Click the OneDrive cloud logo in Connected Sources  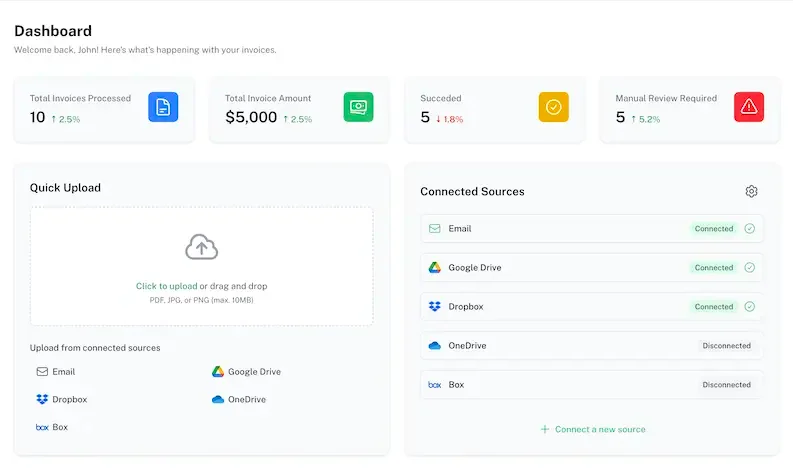click(x=434, y=346)
